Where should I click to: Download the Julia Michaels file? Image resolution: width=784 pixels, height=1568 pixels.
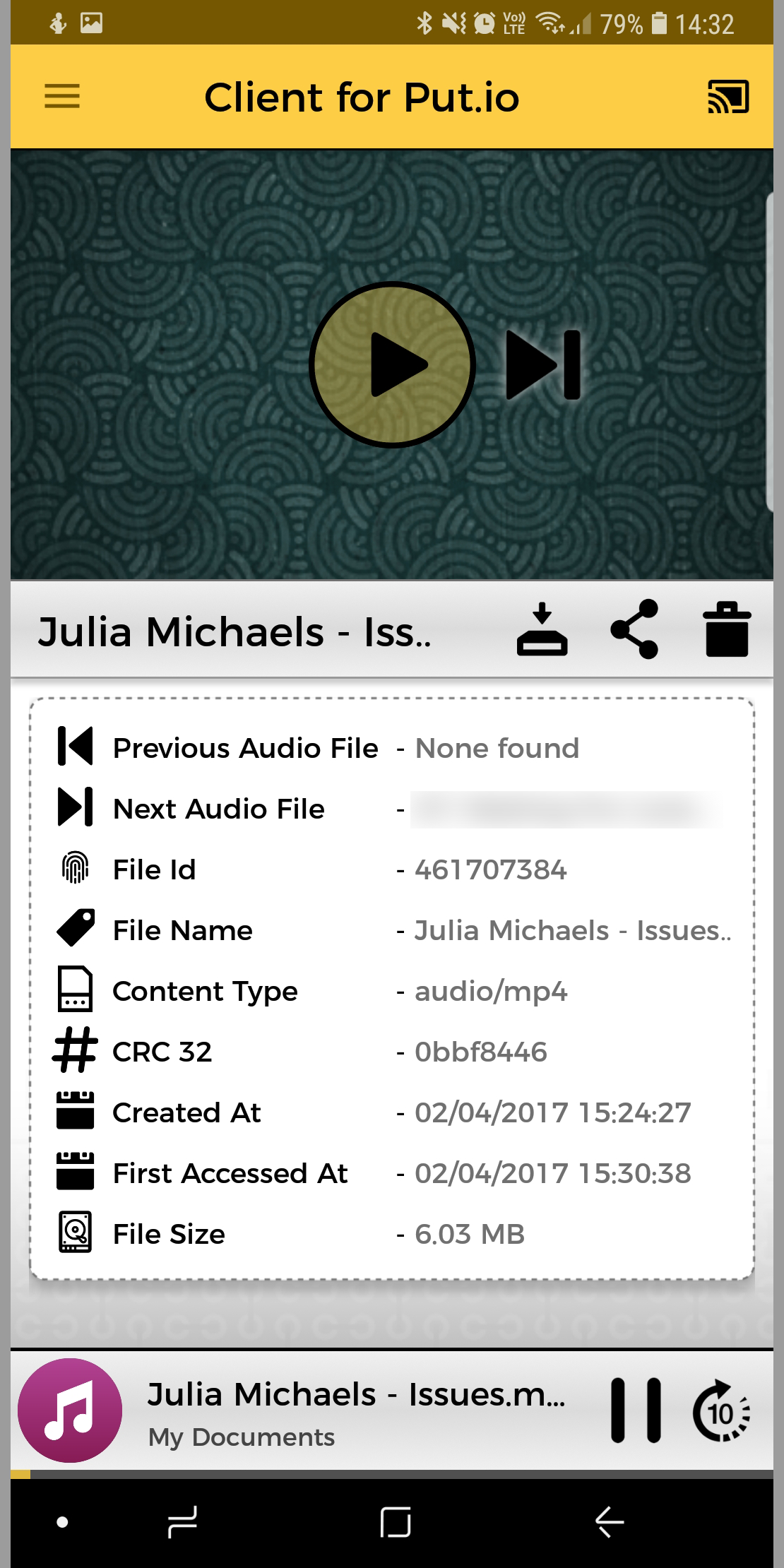click(x=542, y=629)
